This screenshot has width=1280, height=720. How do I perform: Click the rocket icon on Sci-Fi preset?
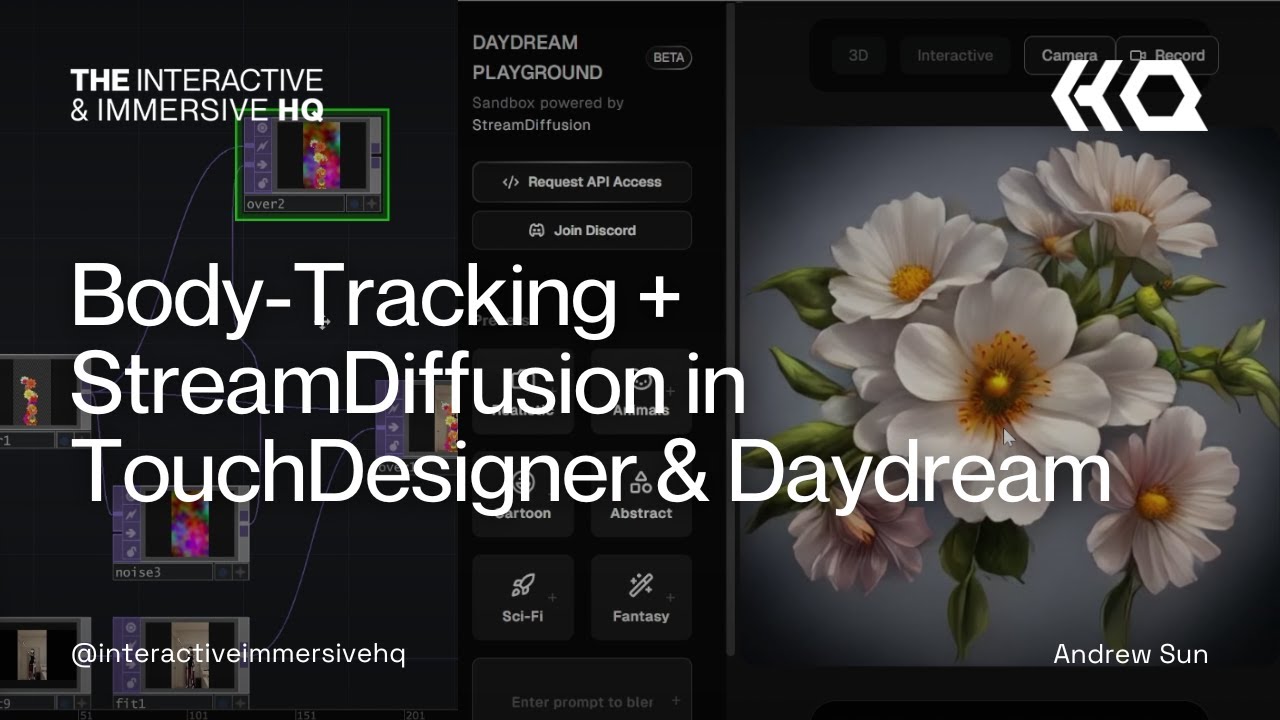[522, 585]
